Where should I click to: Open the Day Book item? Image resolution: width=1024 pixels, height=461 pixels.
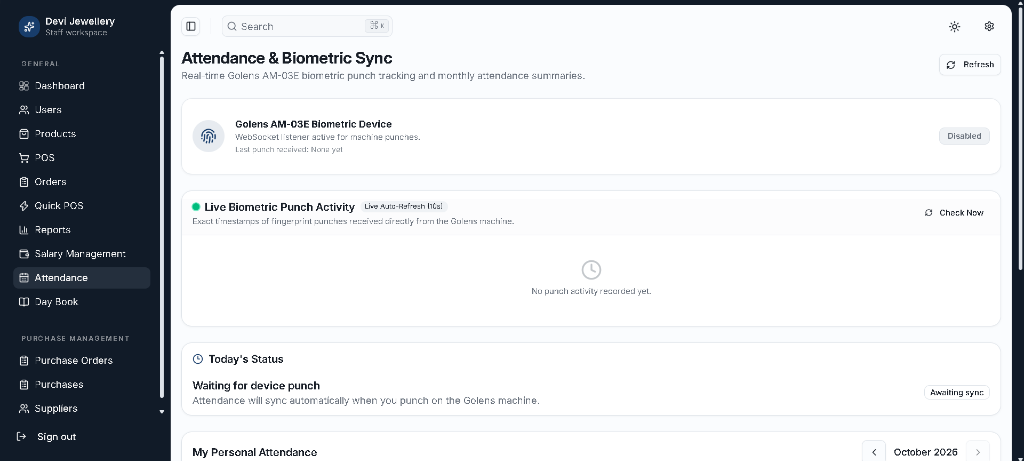pyautogui.click(x=82, y=302)
